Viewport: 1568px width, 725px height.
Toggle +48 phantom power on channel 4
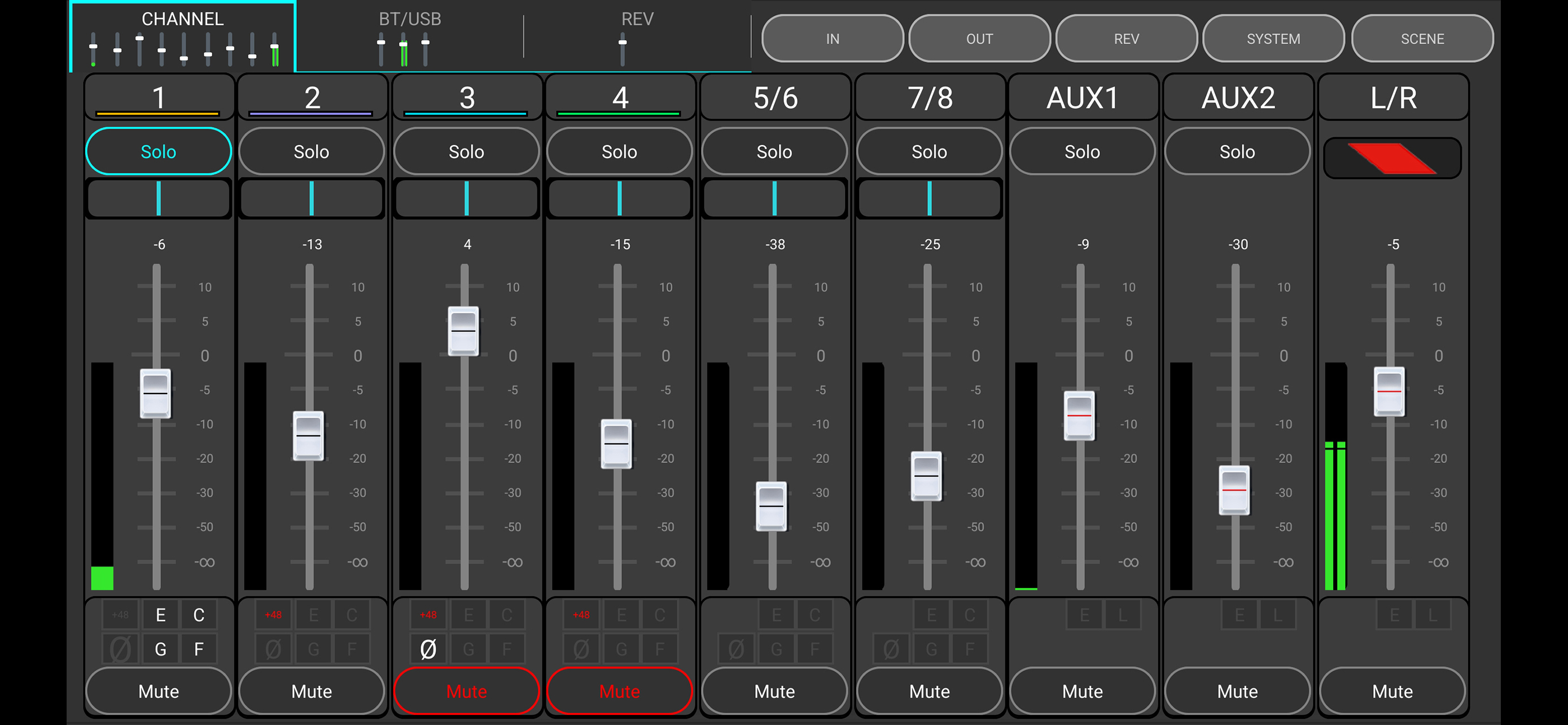(581, 615)
